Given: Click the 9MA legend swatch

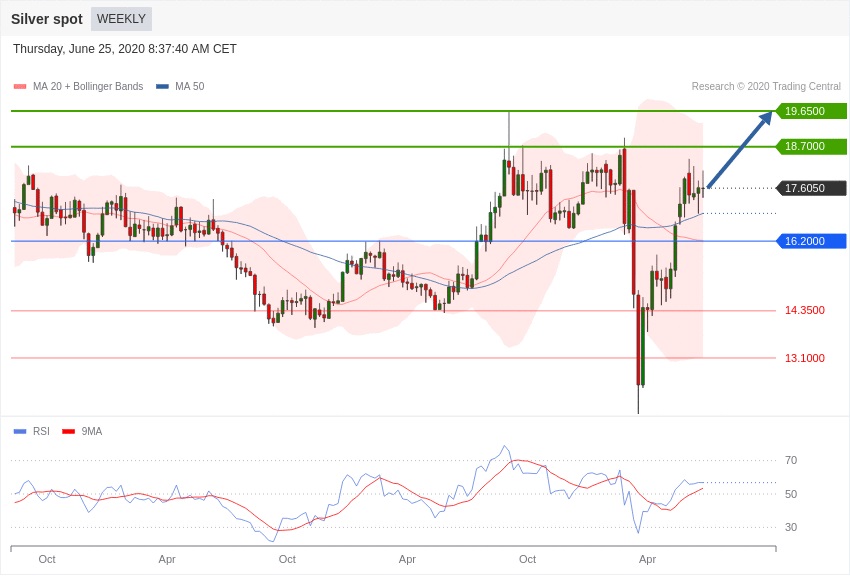Looking at the screenshot, I should tap(68, 432).
